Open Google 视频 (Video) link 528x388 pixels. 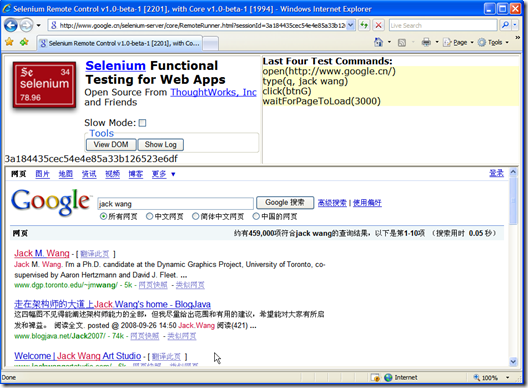(112, 174)
